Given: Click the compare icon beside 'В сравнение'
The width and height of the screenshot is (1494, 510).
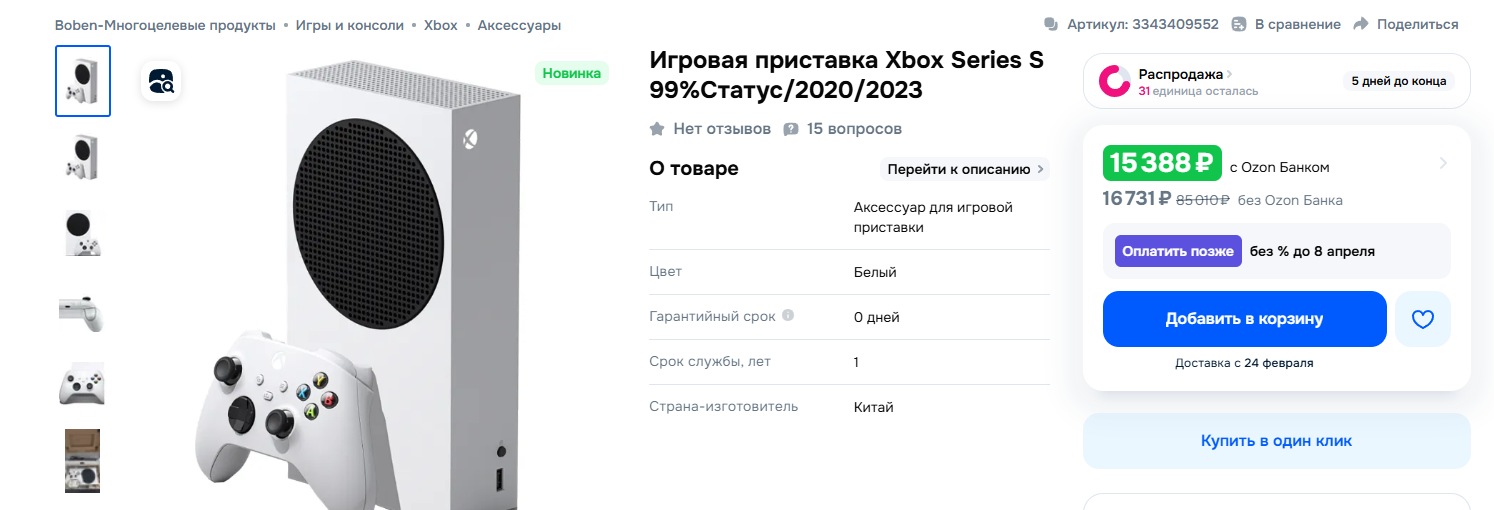Looking at the screenshot, I should pos(1239,24).
